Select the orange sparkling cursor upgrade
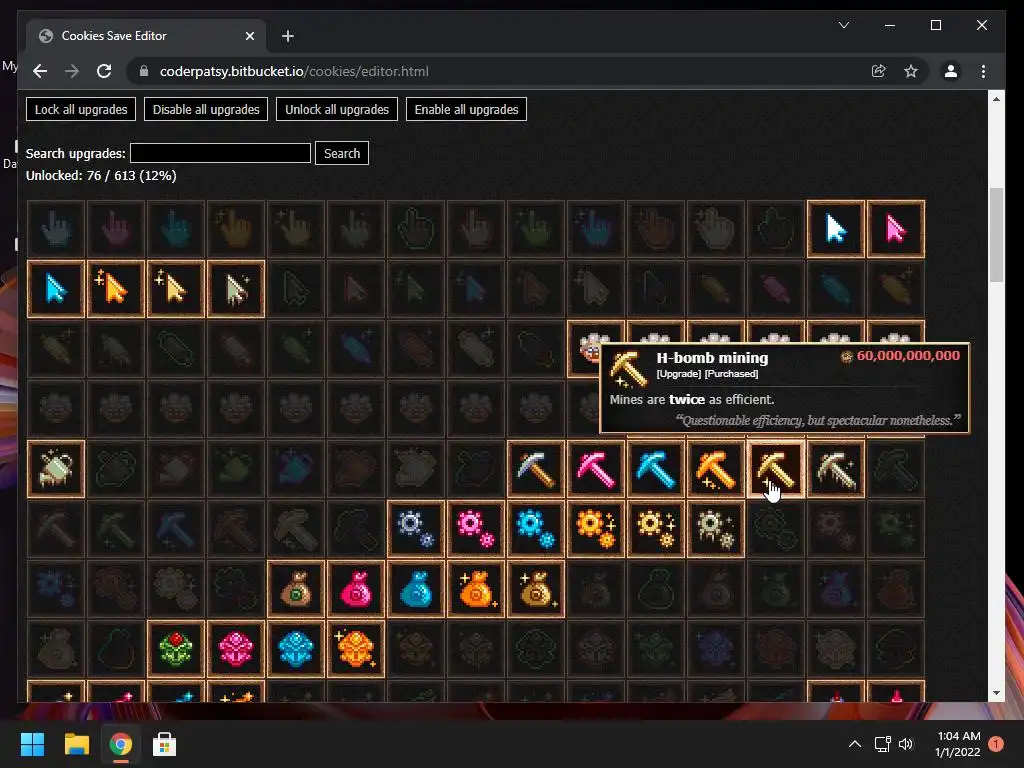The image size is (1024, 768). 116,289
